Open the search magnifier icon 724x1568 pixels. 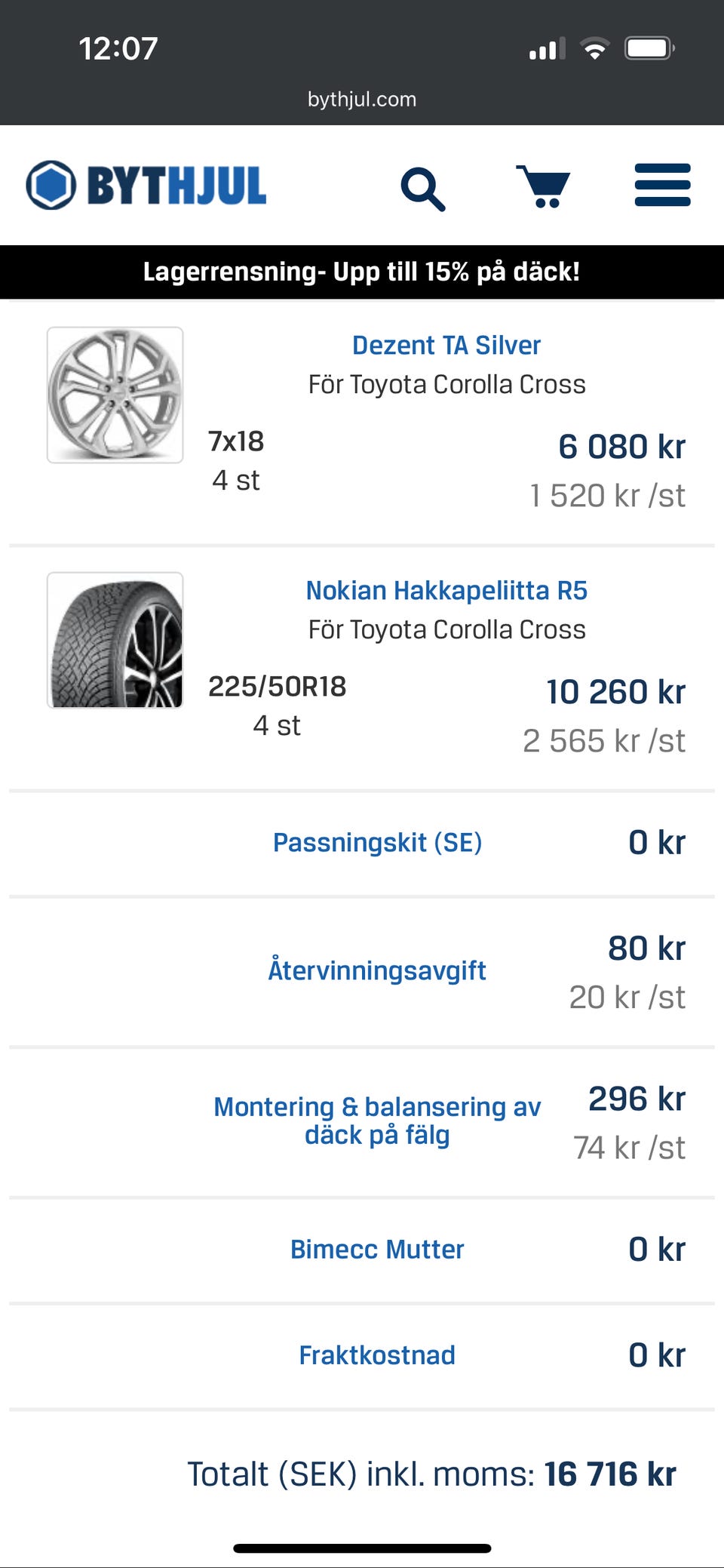pos(422,189)
